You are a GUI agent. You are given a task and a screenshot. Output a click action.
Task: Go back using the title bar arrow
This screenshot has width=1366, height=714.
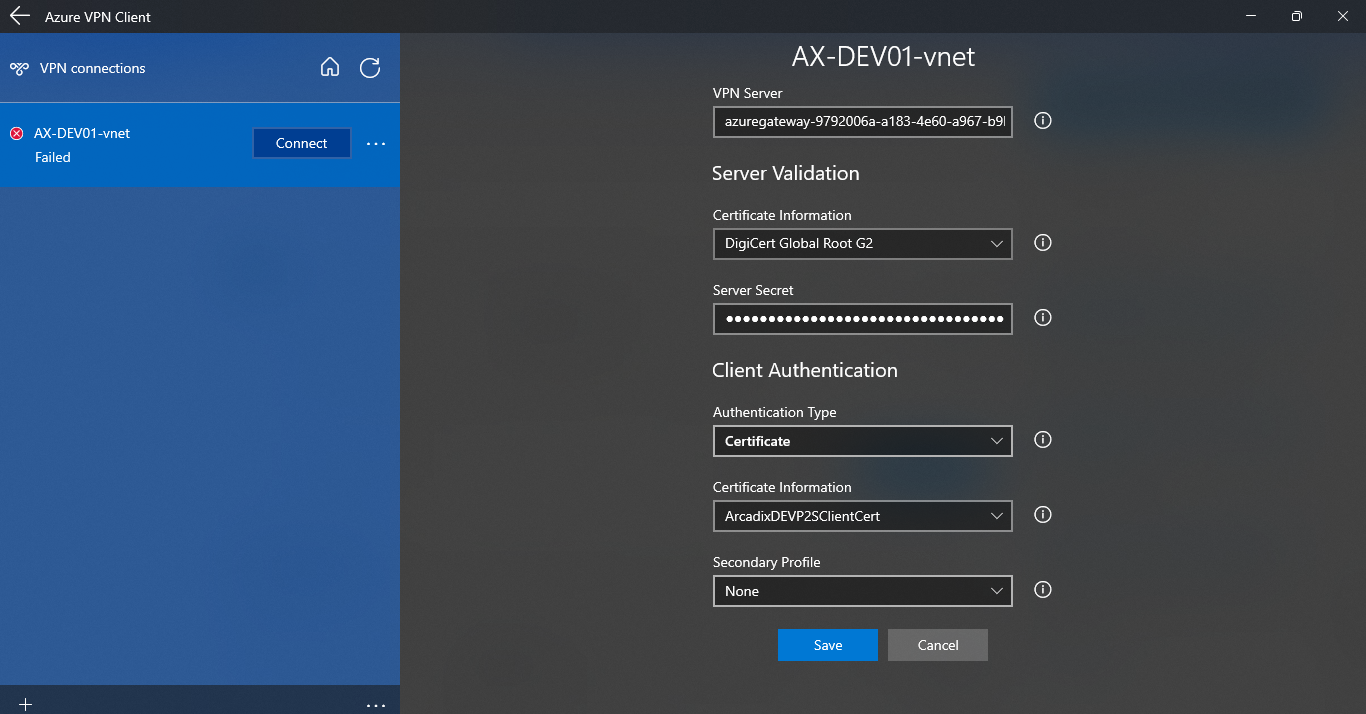[19, 16]
